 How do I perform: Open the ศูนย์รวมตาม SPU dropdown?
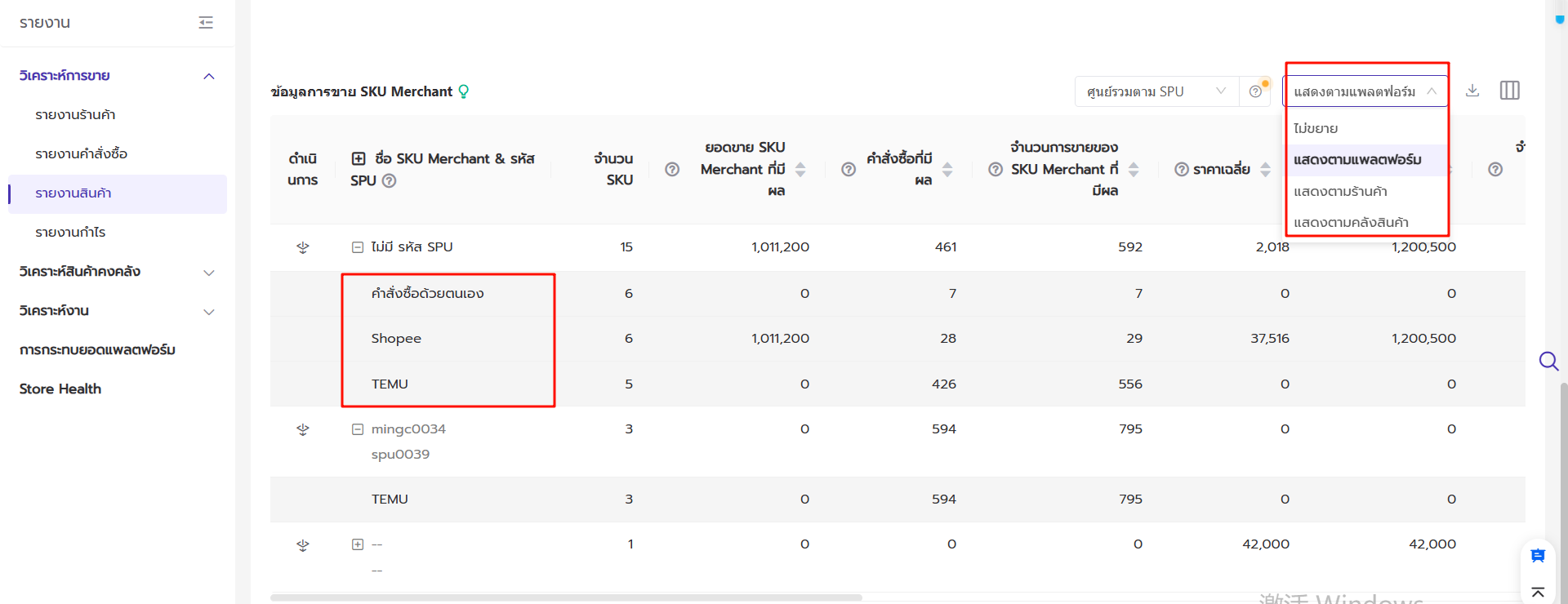(x=1156, y=91)
